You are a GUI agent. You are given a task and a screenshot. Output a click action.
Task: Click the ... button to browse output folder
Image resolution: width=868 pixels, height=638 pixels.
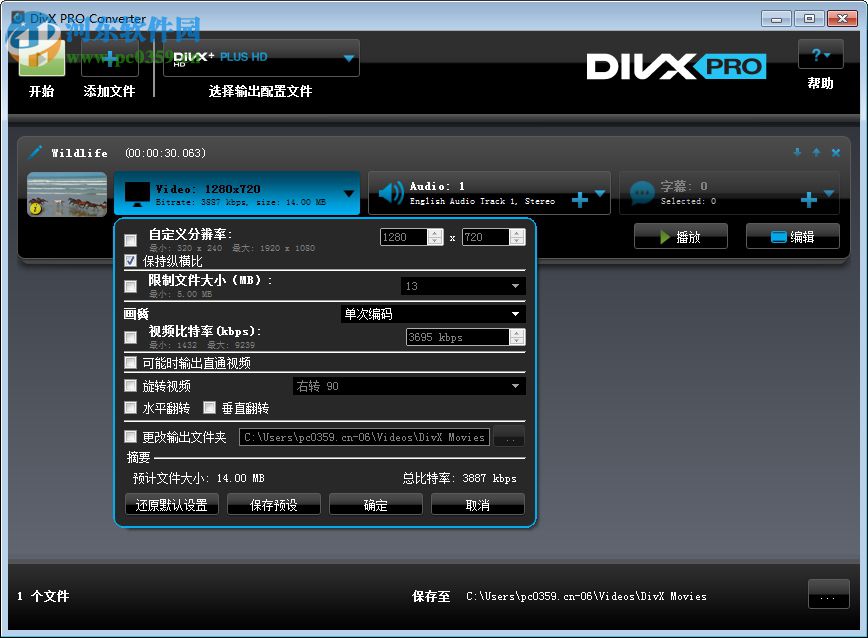pyautogui.click(x=509, y=437)
